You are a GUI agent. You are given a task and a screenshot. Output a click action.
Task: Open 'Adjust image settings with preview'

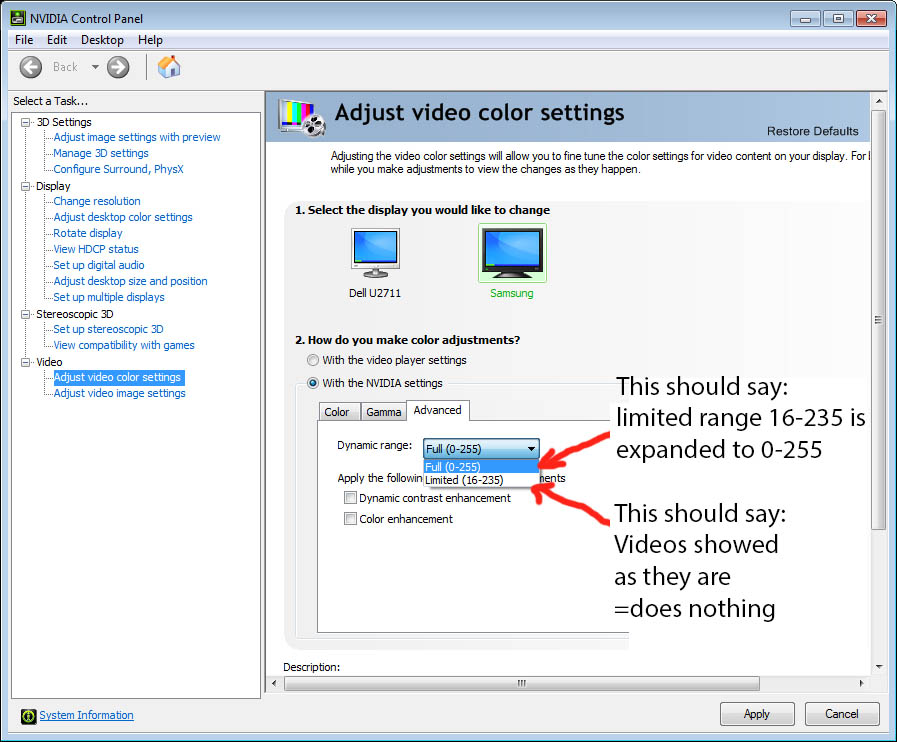[x=137, y=137]
